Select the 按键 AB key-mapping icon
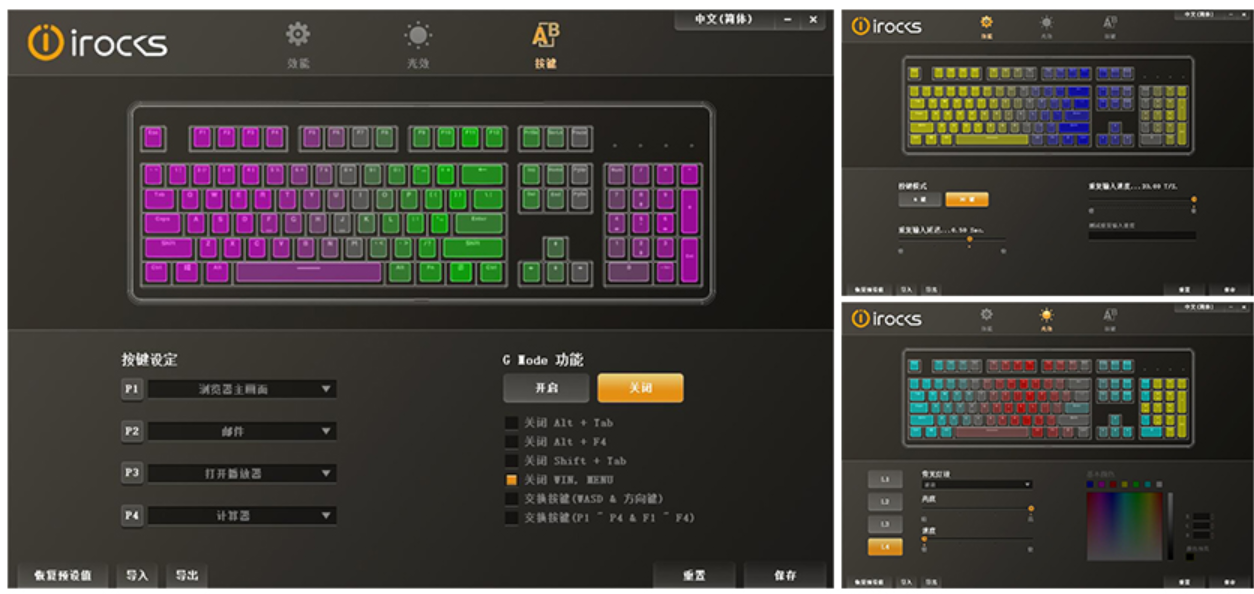Screen dimensions: 1254x594 tap(545, 35)
